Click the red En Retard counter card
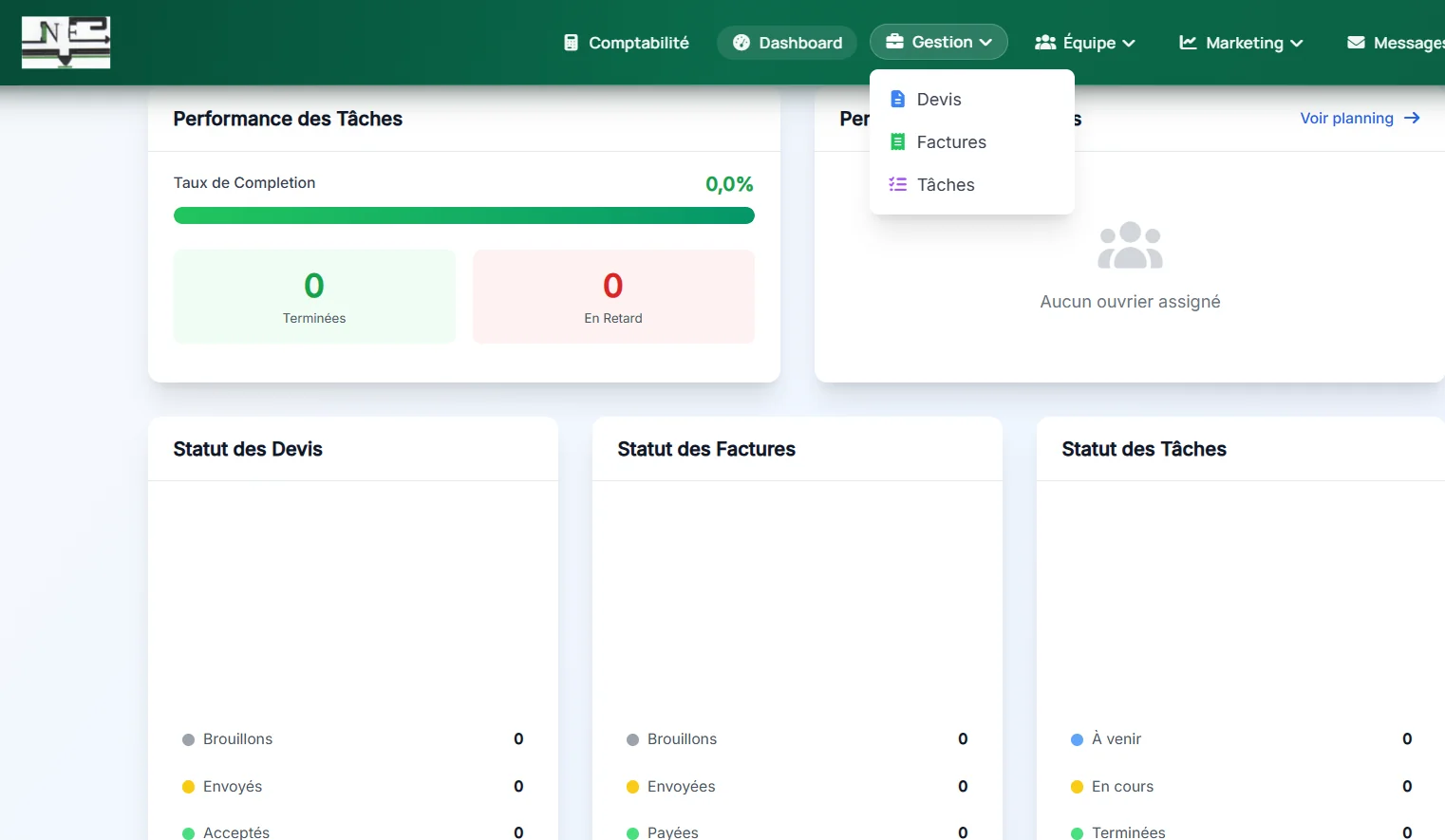This screenshot has width=1445, height=840. point(613,296)
